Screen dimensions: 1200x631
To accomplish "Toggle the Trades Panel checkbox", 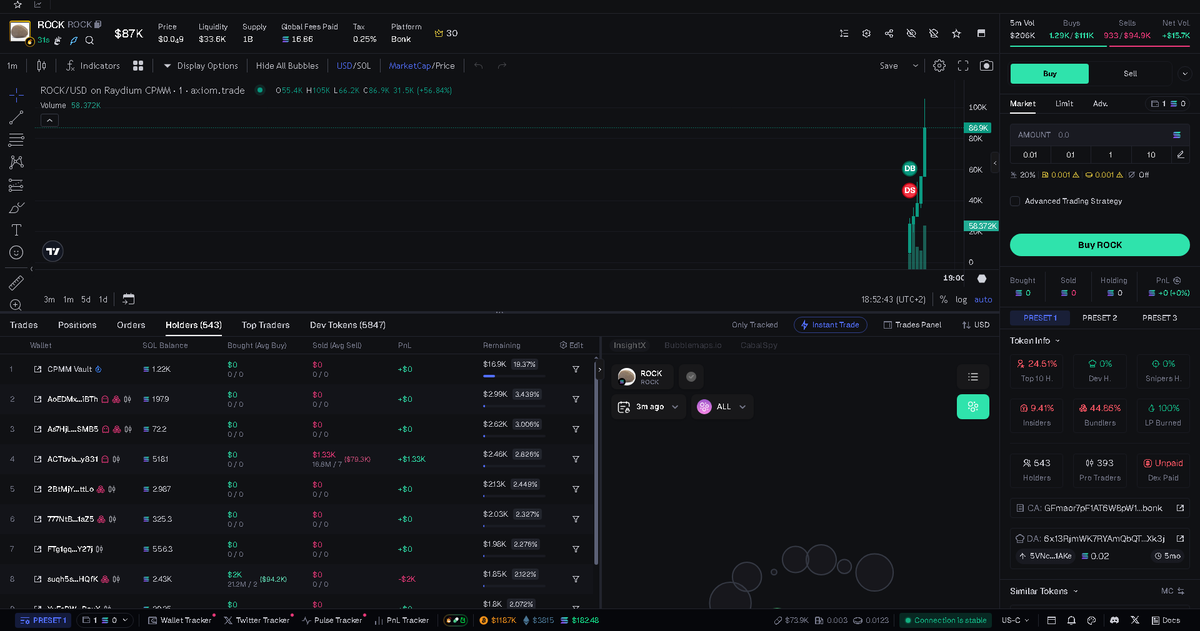I will click(x=913, y=325).
